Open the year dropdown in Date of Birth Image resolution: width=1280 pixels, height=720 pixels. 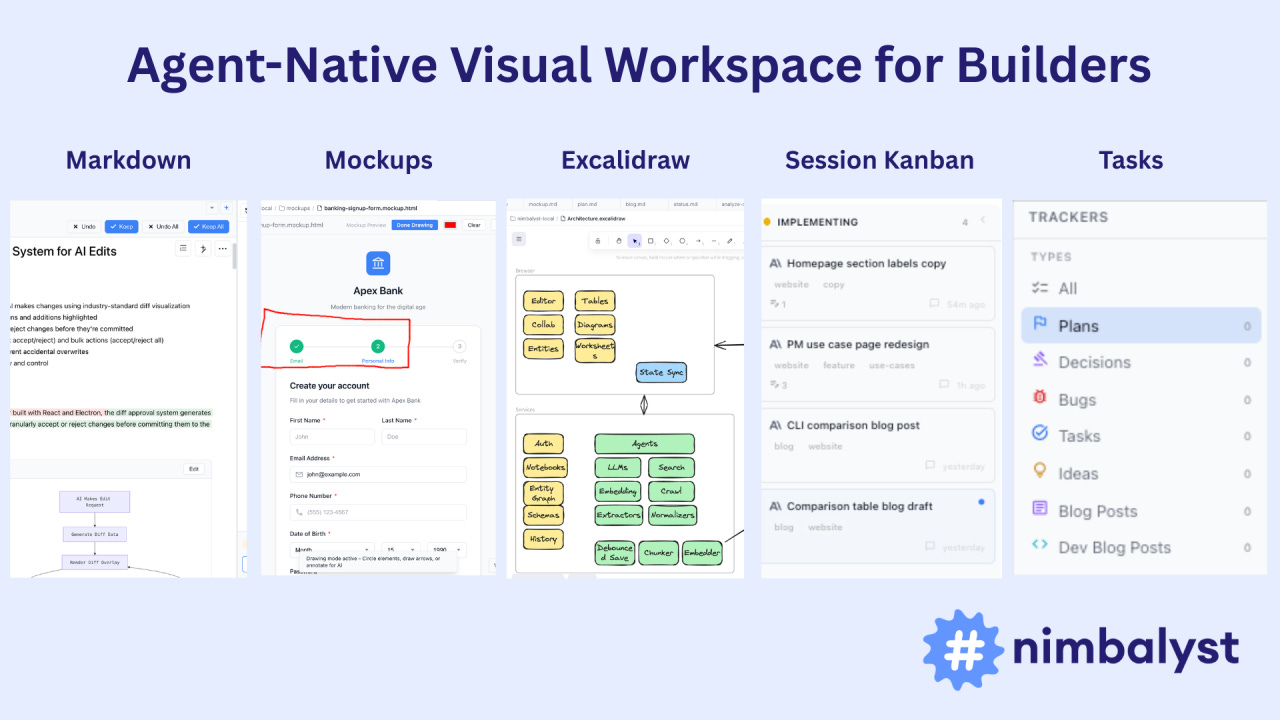point(447,549)
